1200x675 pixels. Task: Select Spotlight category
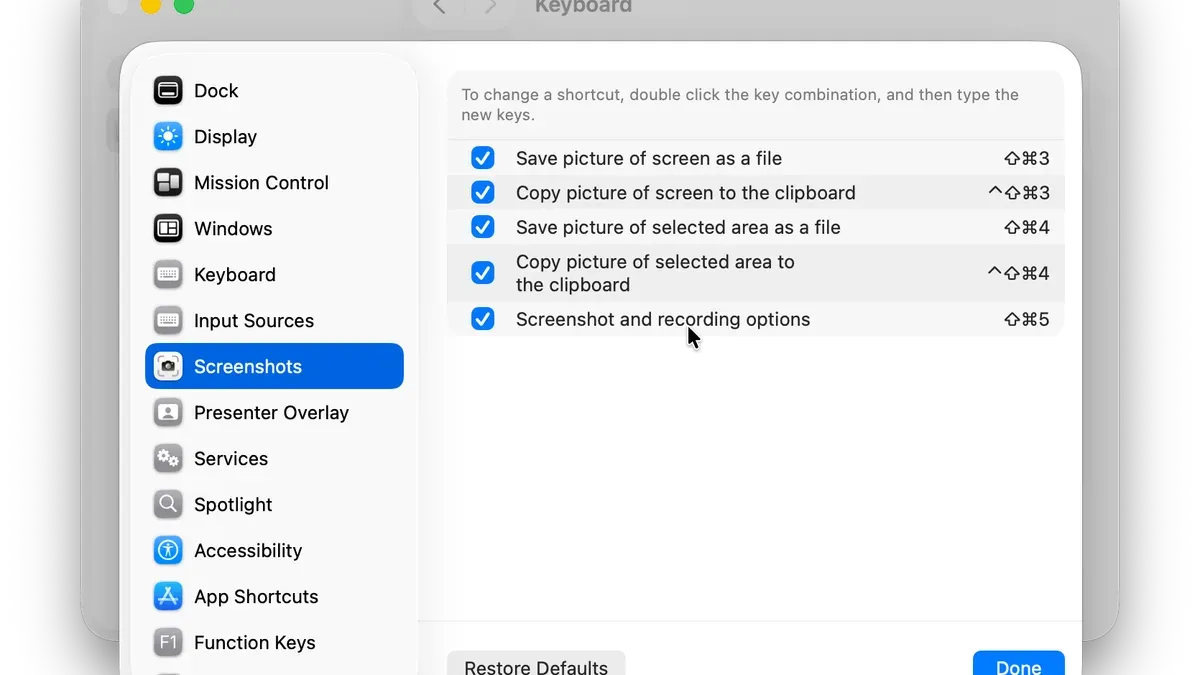click(x=274, y=505)
